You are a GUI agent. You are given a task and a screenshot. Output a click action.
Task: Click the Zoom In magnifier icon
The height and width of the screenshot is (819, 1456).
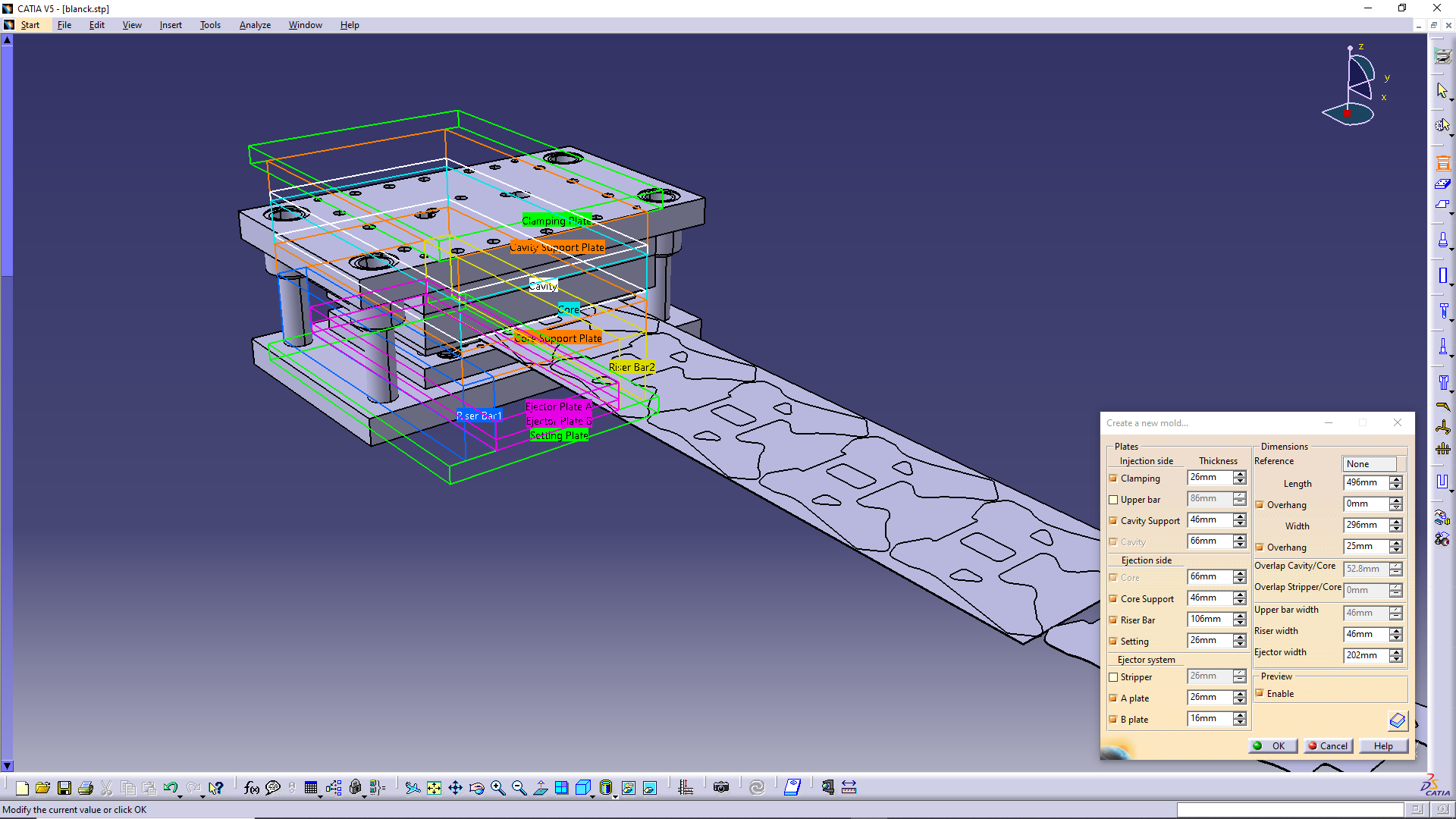(497, 788)
